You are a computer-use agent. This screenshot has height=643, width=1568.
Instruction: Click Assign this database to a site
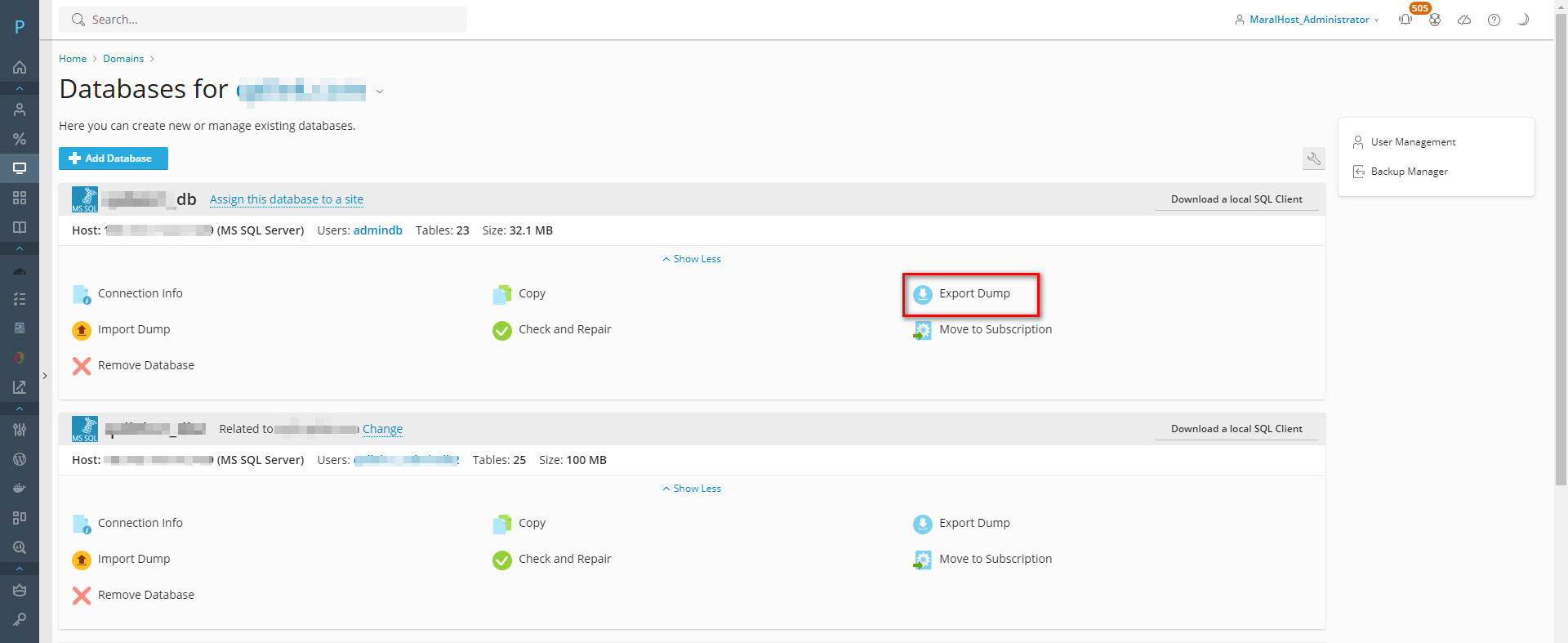[287, 199]
